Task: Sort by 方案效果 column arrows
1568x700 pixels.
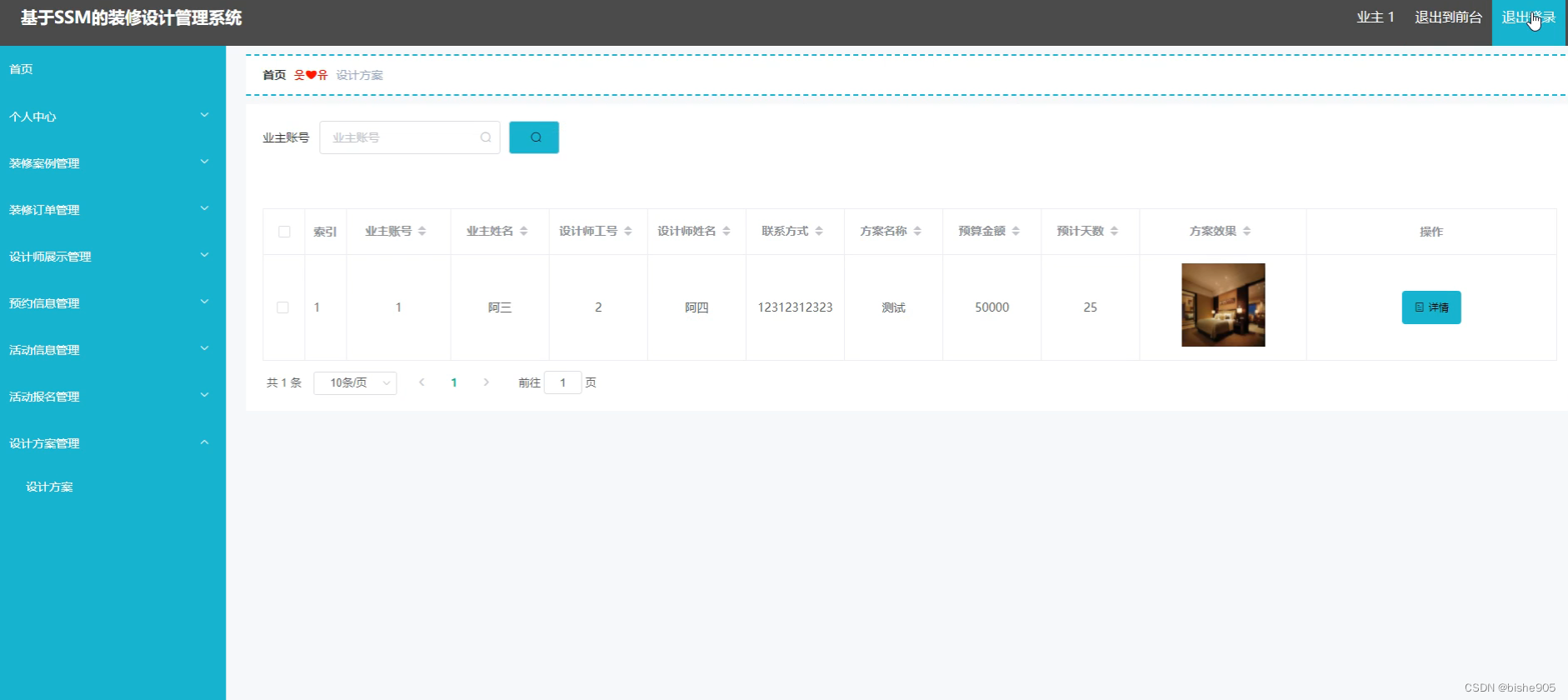Action: click(1247, 231)
